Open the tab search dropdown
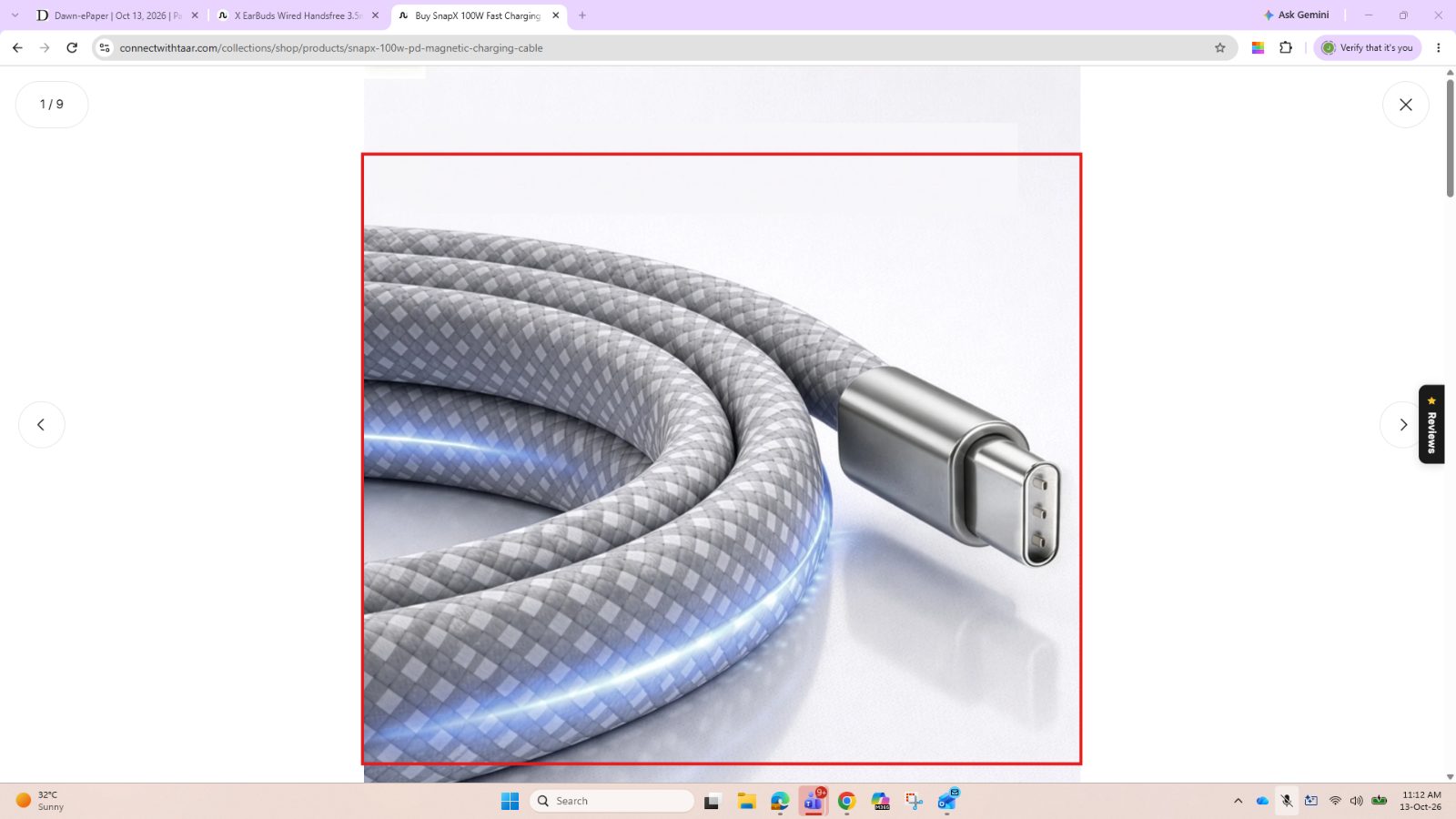This screenshot has width=1456, height=819. (x=15, y=15)
